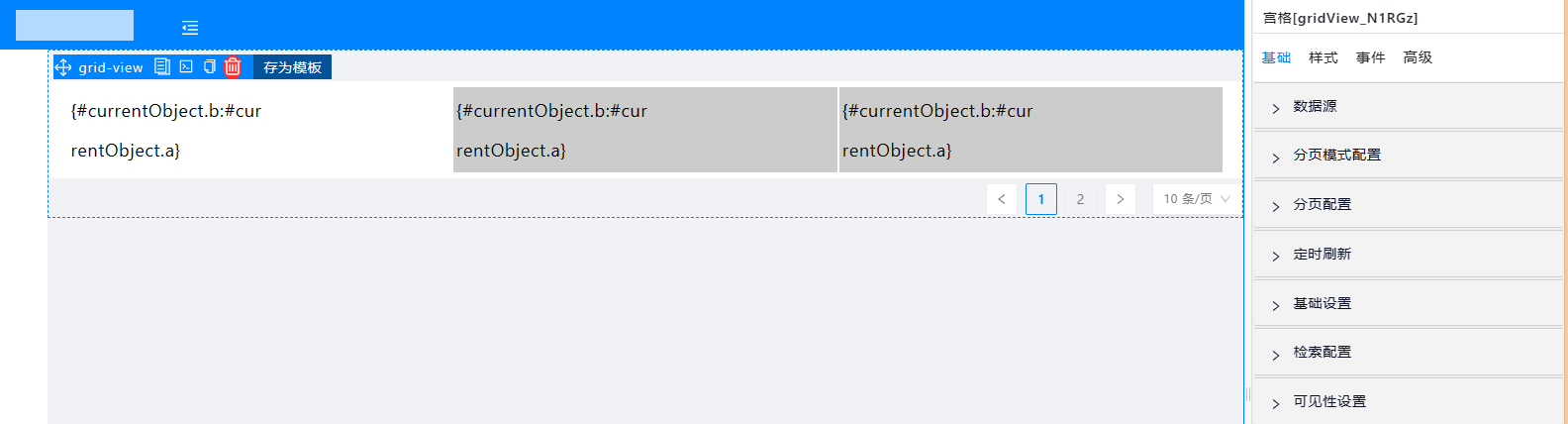Expand the 数据源 section

pos(1408,106)
